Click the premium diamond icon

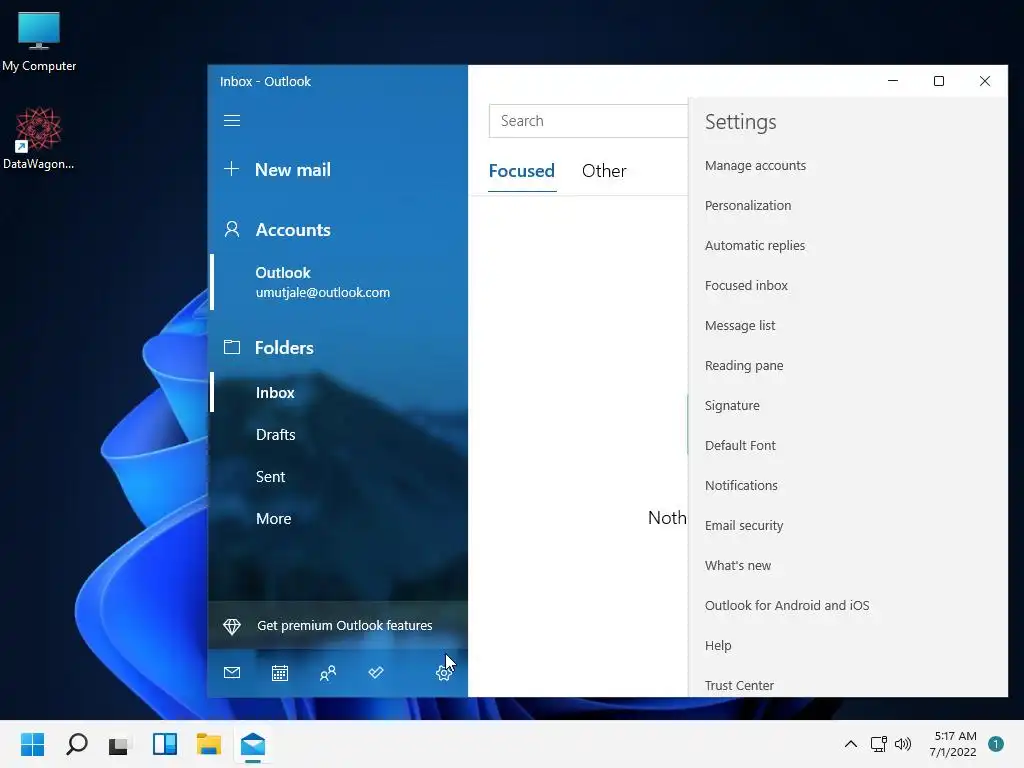click(x=232, y=626)
